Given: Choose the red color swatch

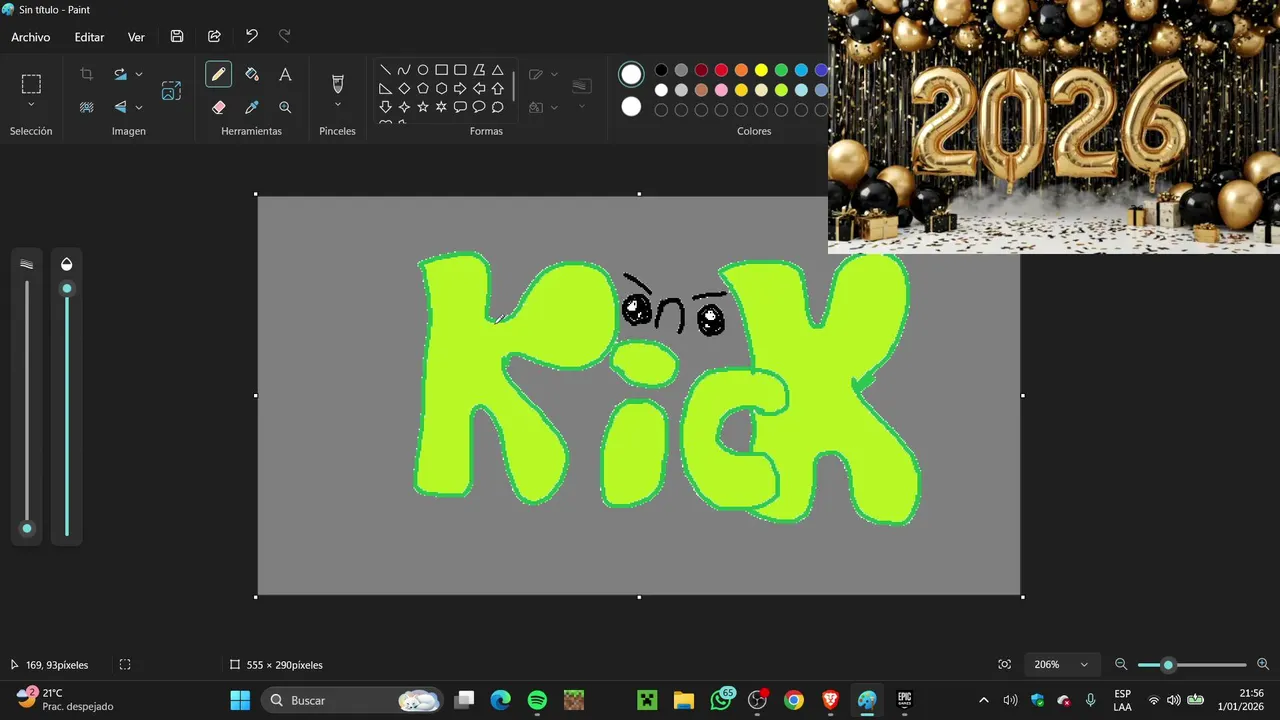Looking at the screenshot, I should coord(721,70).
